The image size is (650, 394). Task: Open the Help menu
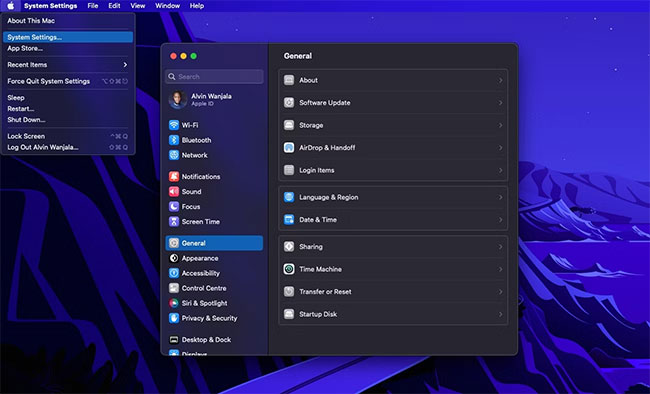(196, 6)
